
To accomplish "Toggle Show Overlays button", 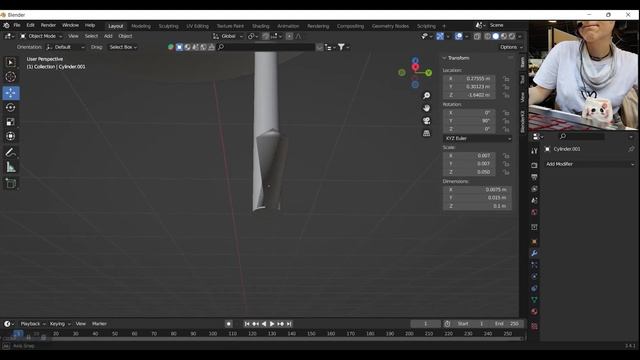I will click(x=458, y=36).
